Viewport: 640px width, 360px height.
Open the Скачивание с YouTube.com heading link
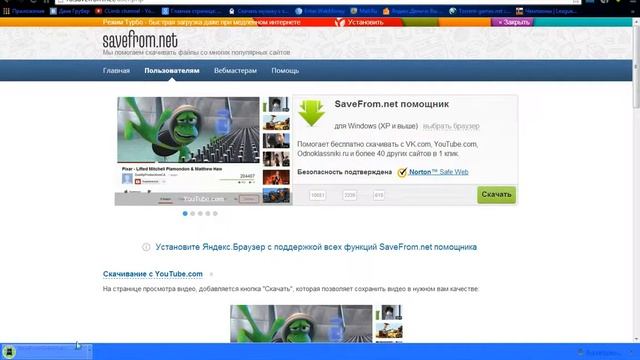click(x=153, y=274)
